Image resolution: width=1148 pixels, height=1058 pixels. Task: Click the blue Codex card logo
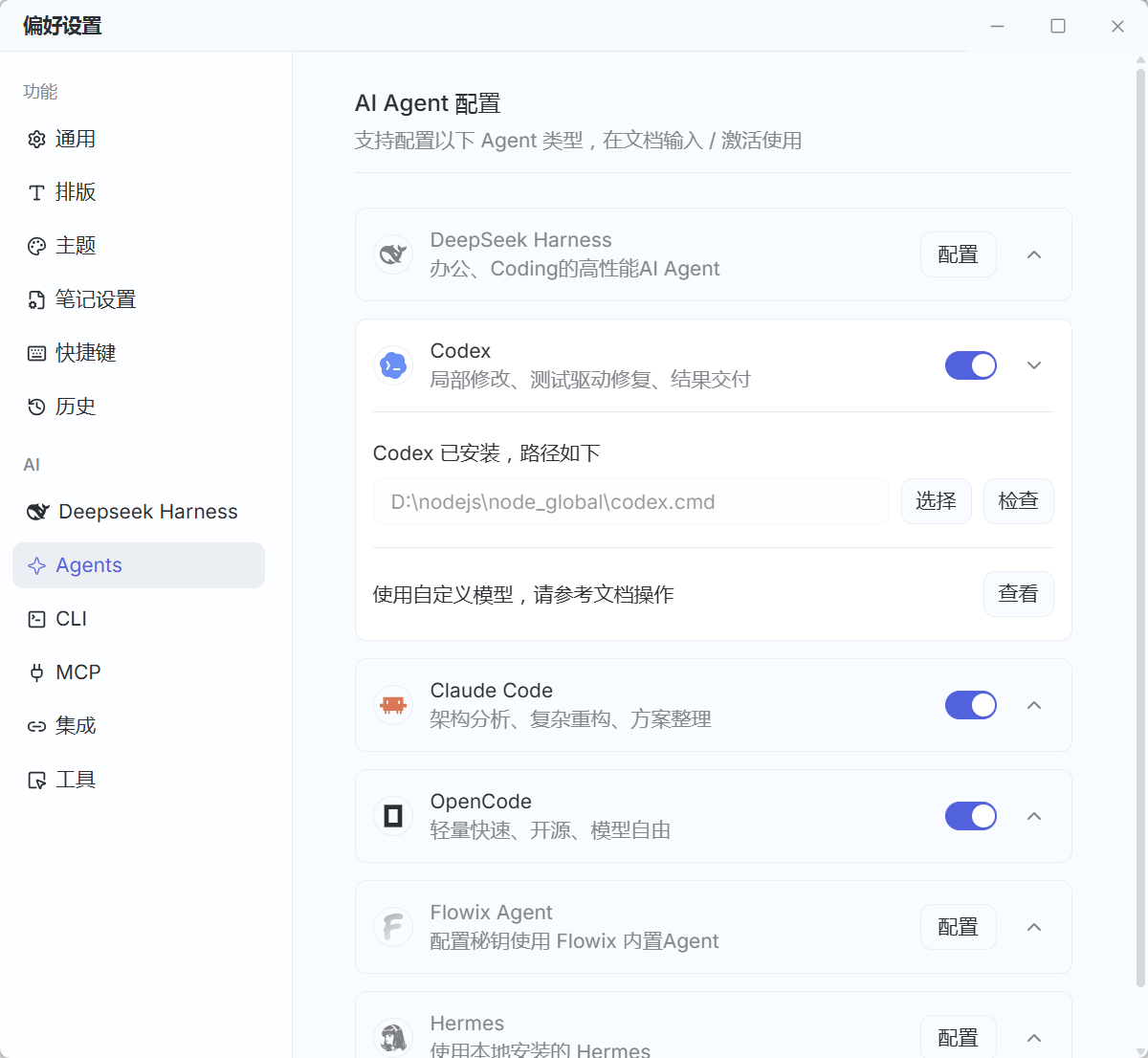(x=393, y=365)
